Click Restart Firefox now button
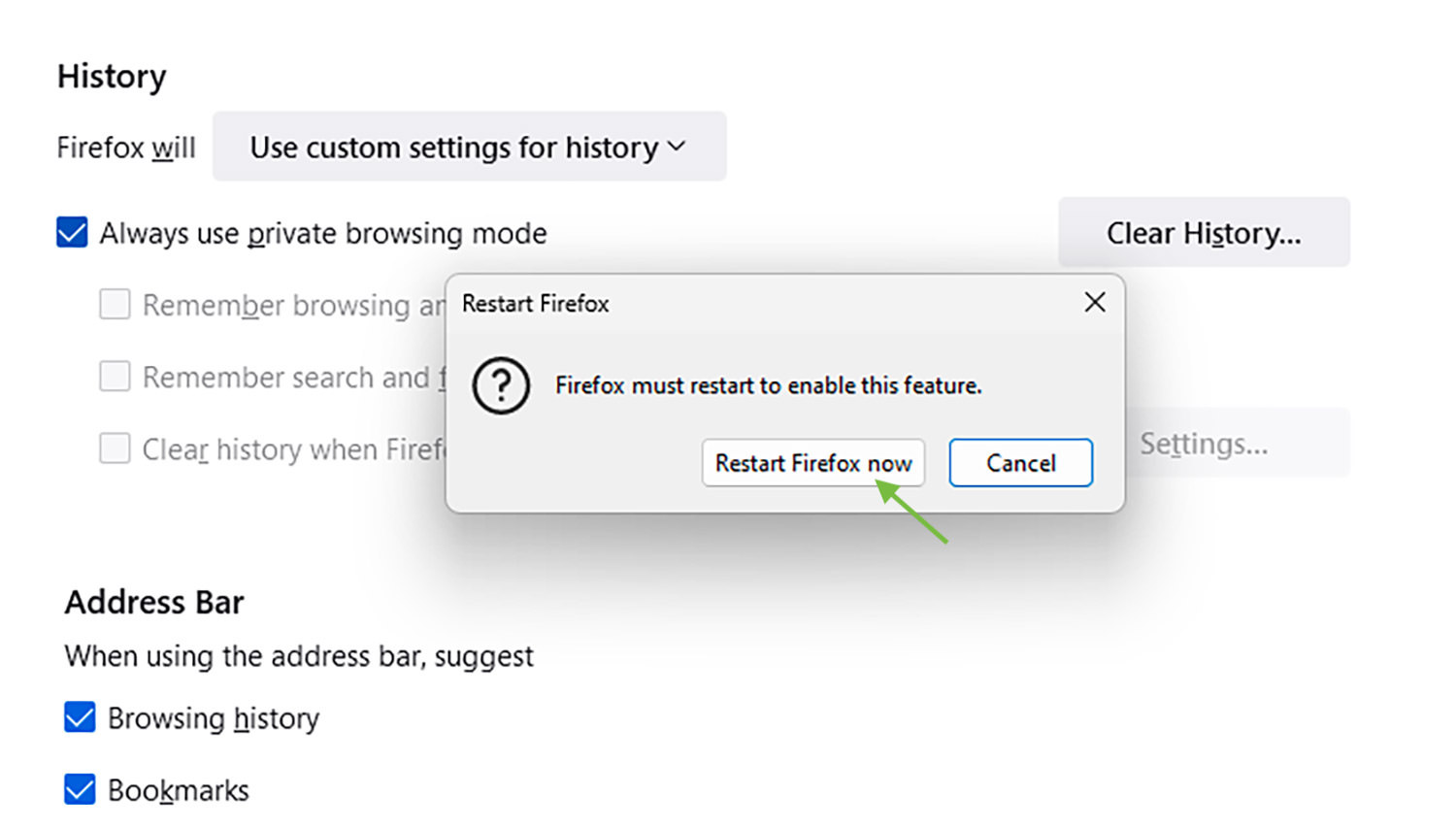 pyautogui.click(x=813, y=463)
